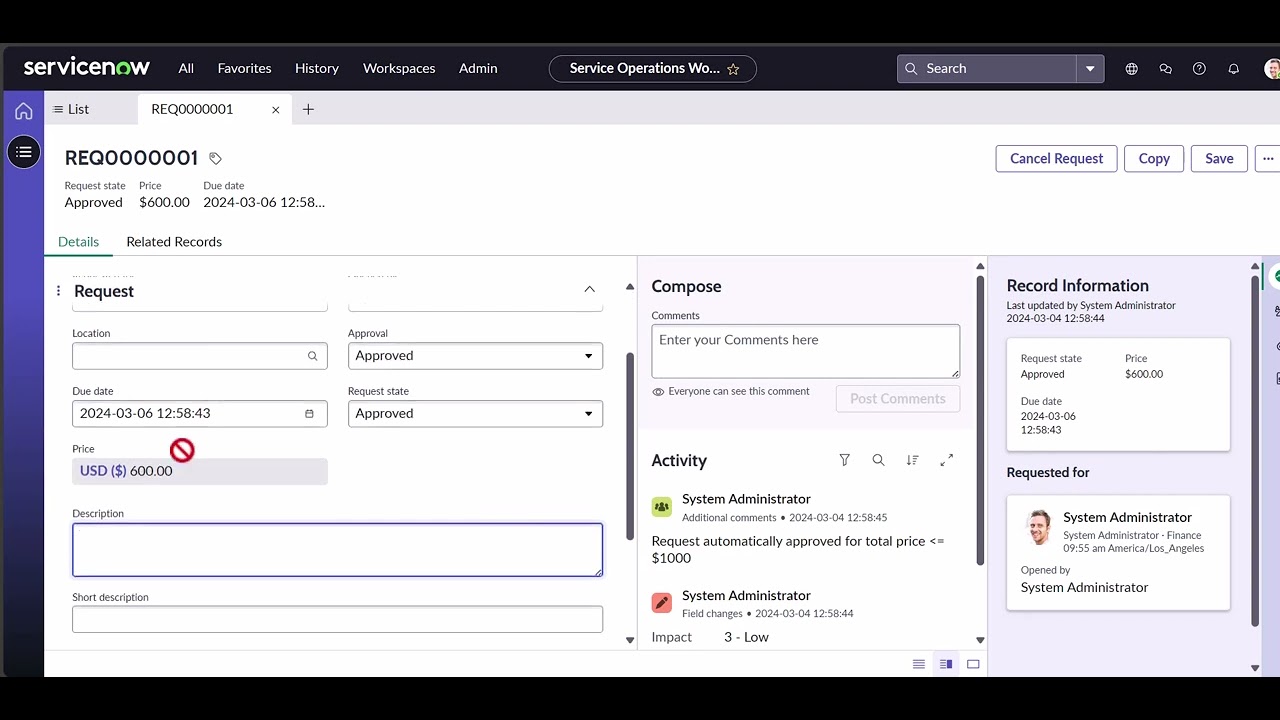
Task: Open the notifications bell icon
Action: pos(1234,69)
